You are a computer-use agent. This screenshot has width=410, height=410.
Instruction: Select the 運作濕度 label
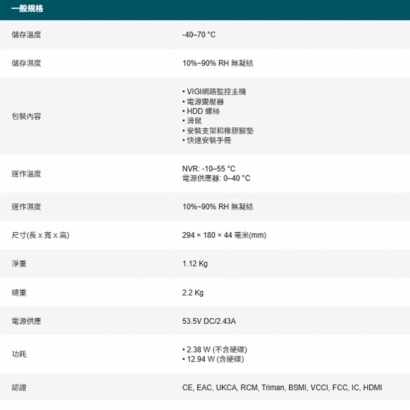pos(26,207)
